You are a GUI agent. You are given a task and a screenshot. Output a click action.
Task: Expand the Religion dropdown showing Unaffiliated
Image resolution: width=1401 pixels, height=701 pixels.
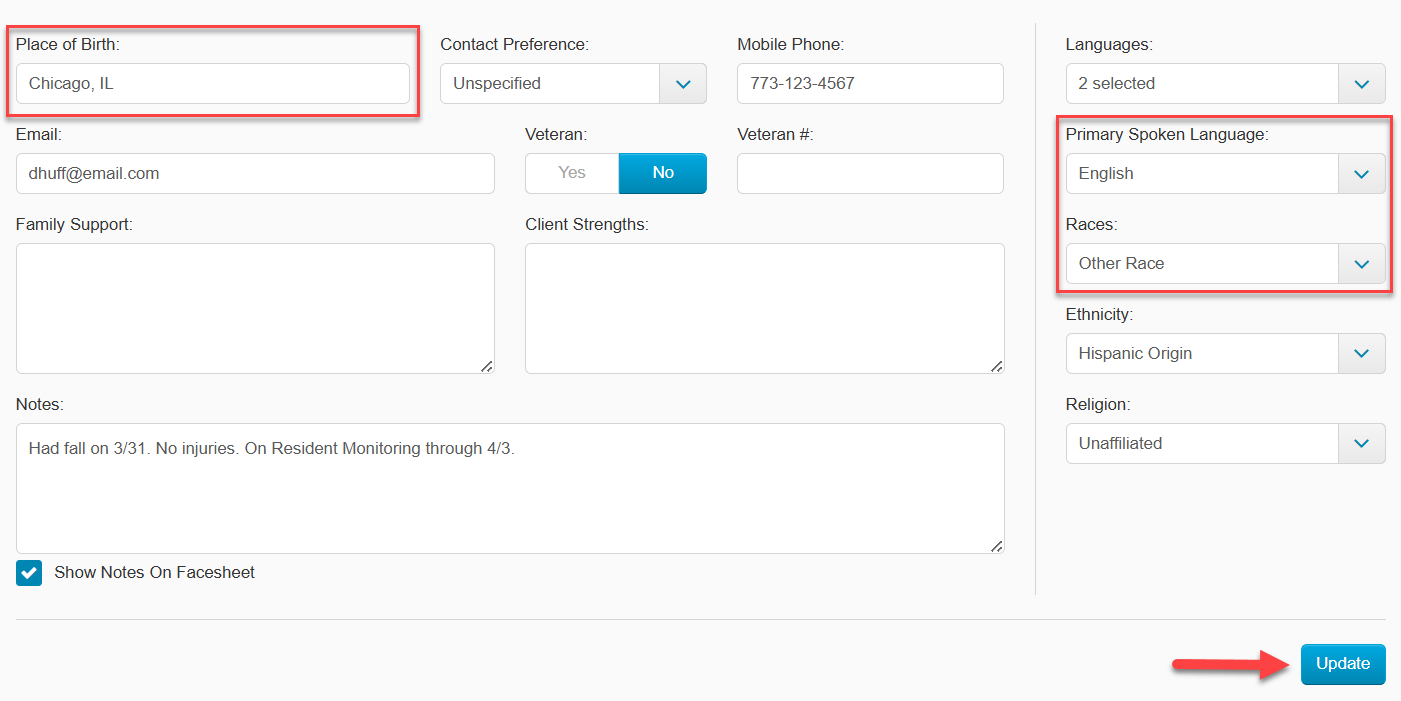click(x=1225, y=444)
